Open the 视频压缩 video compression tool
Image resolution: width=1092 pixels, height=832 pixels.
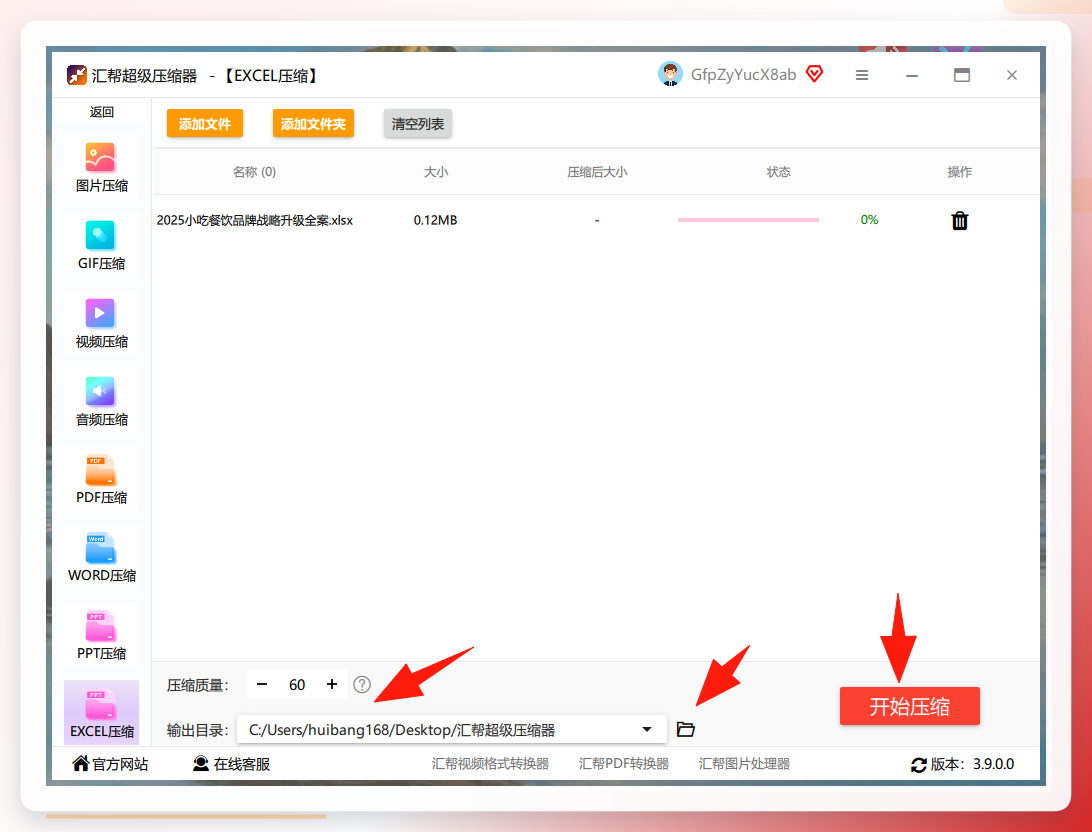coord(102,324)
